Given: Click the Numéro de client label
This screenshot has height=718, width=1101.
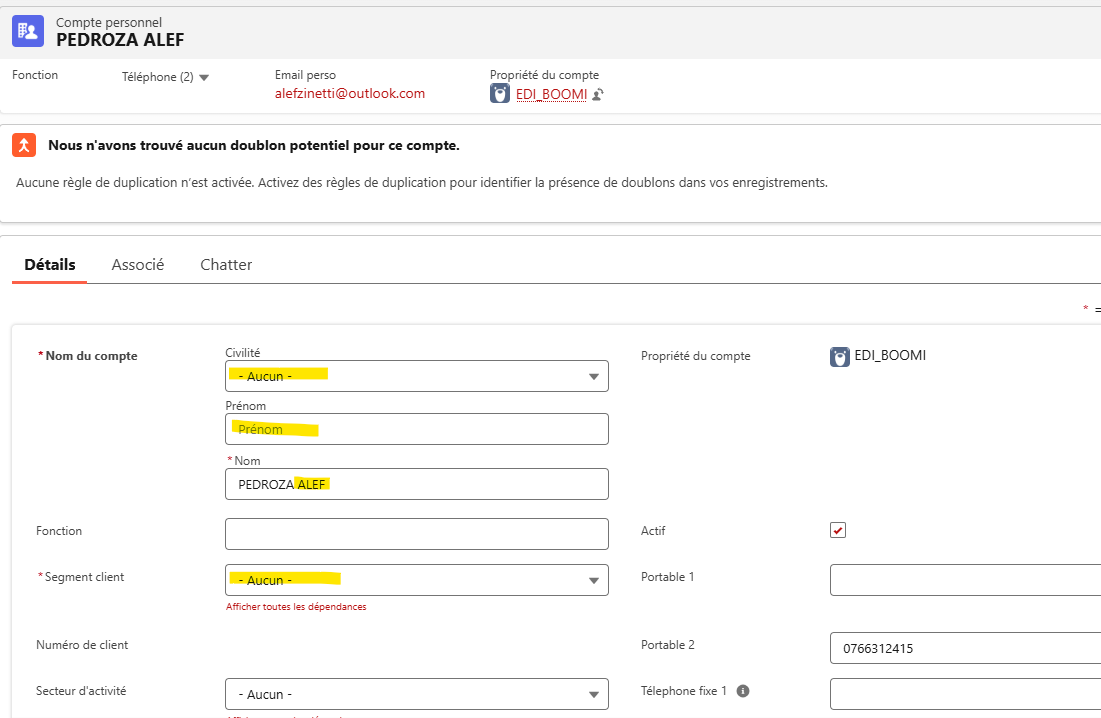Looking at the screenshot, I should (82, 644).
